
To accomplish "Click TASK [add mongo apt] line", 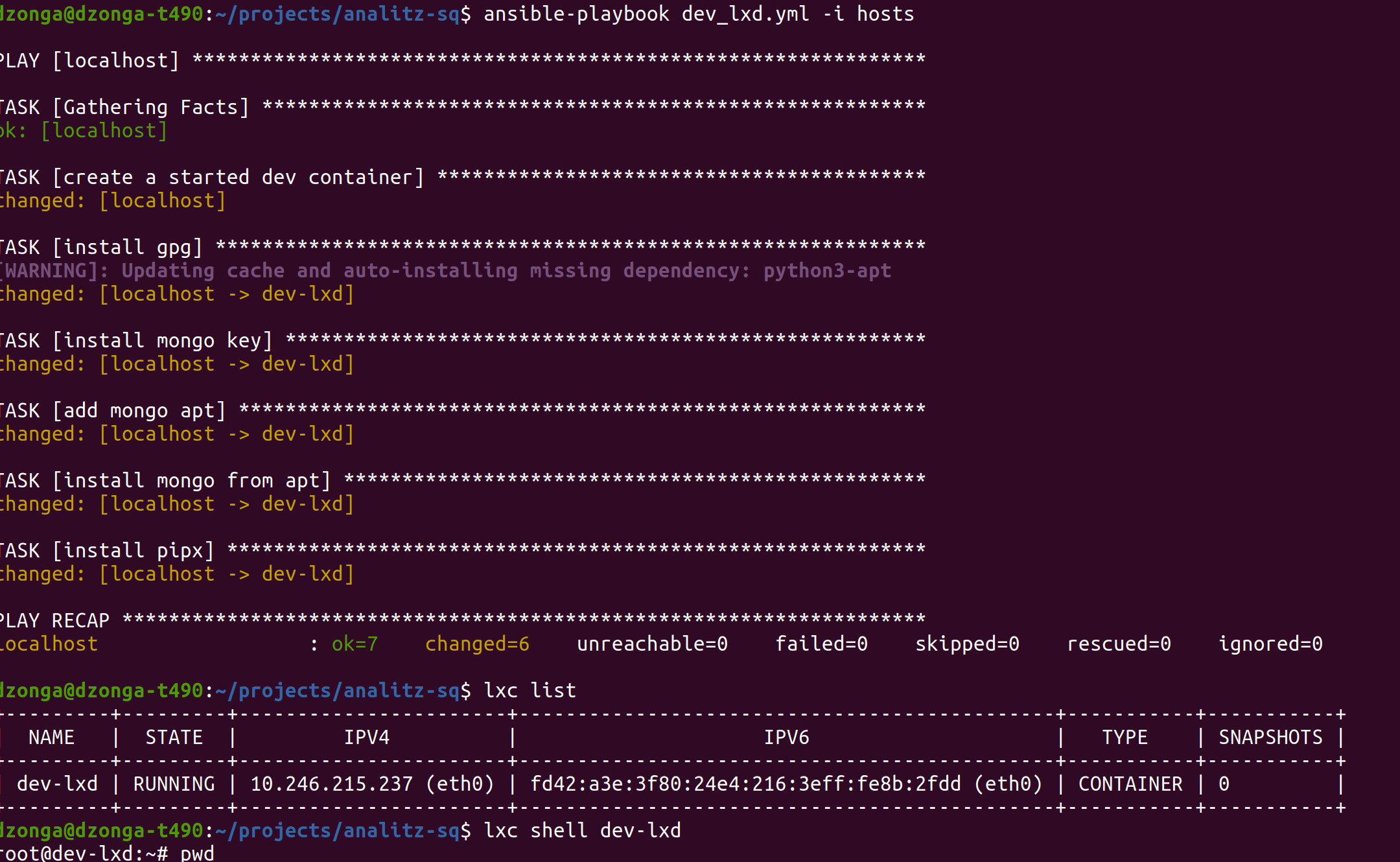I will tap(463, 410).
